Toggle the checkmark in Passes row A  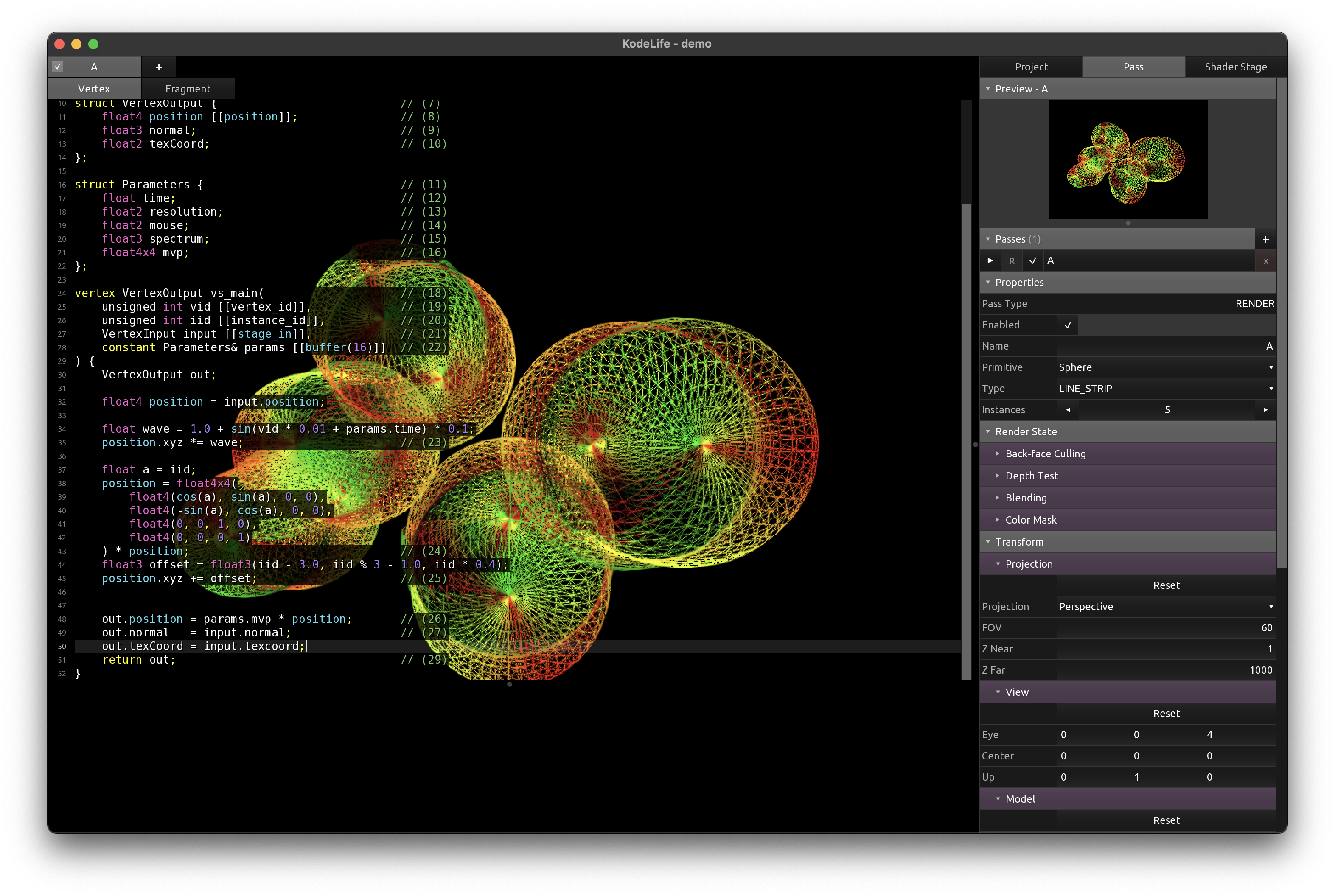1033,260
